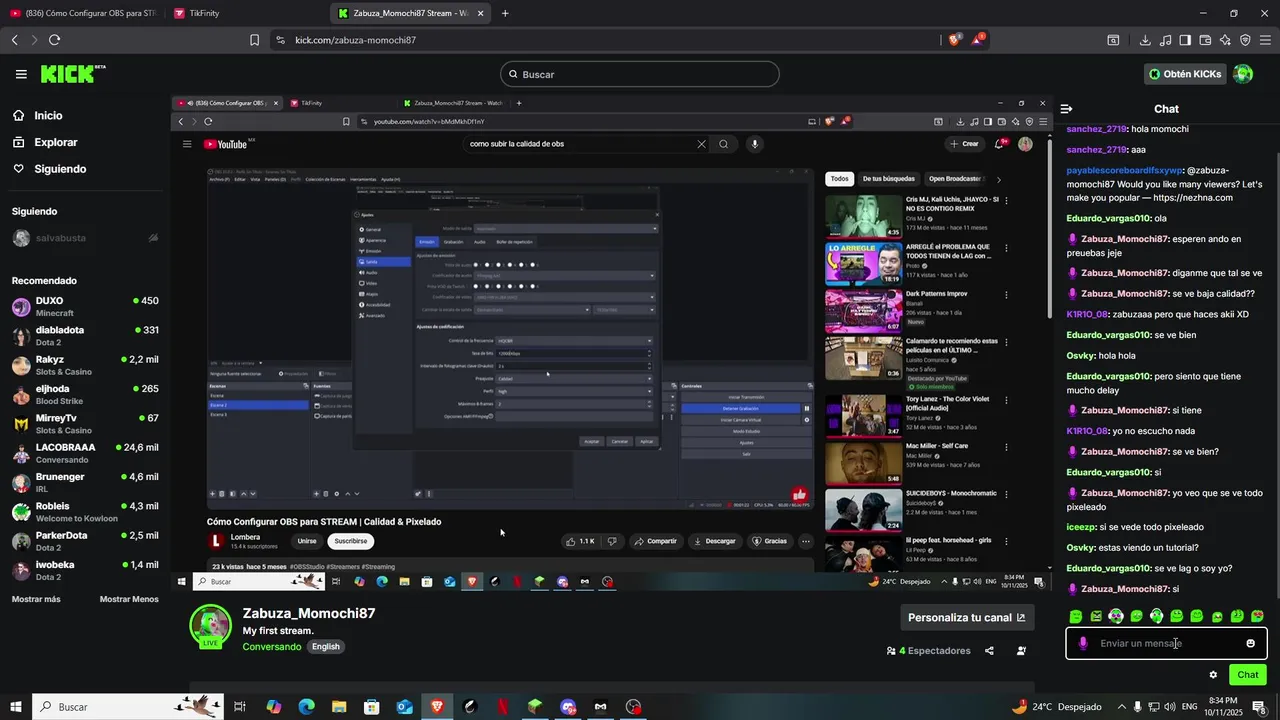1280x720 pixels.
Task: Share the stream with the share icon
Action: point(989,651)
